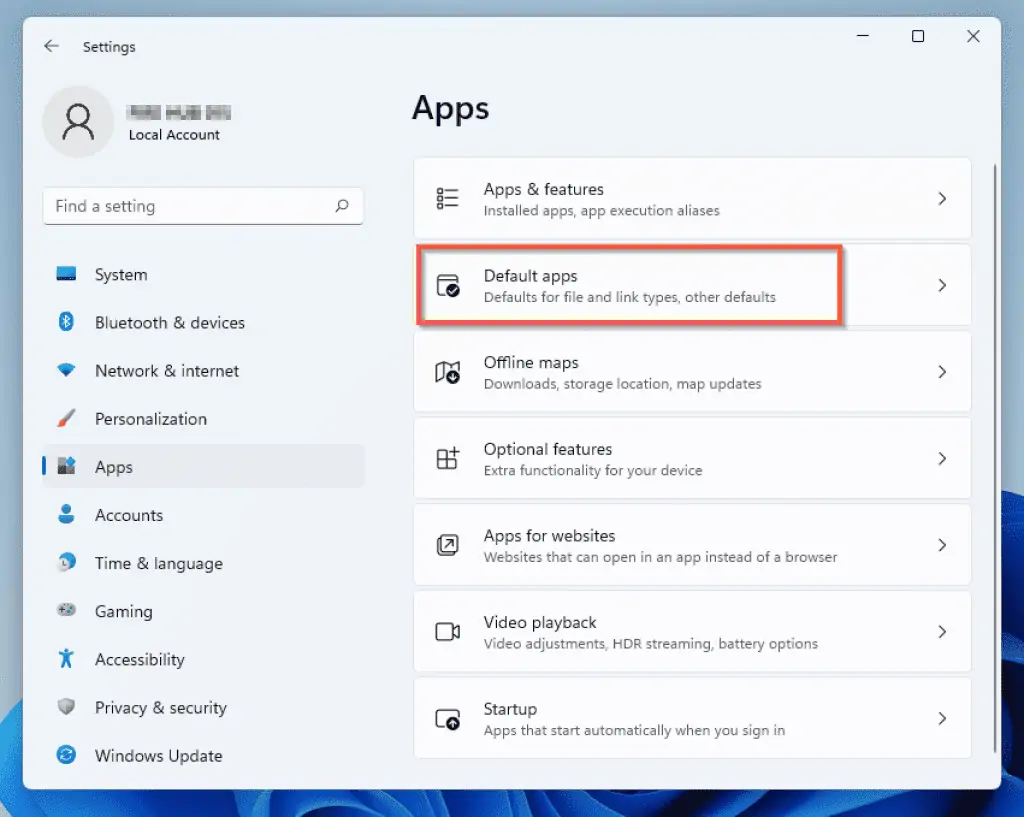
Task: Click the System monitor icon in sidebar
Action: pyautogui.click(x=66, y=274)
